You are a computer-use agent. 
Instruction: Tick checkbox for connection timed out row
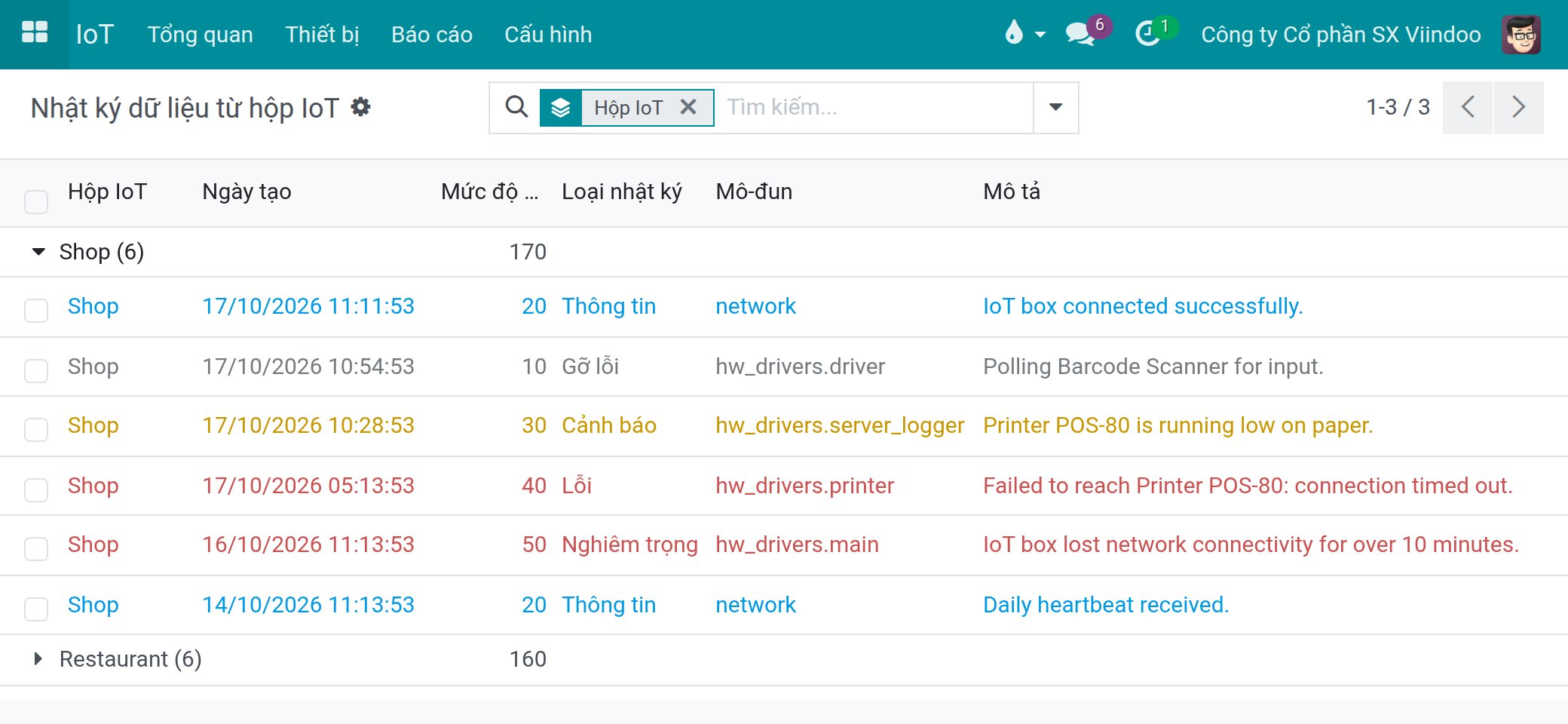pyautogui.click(x=36, y=489)
